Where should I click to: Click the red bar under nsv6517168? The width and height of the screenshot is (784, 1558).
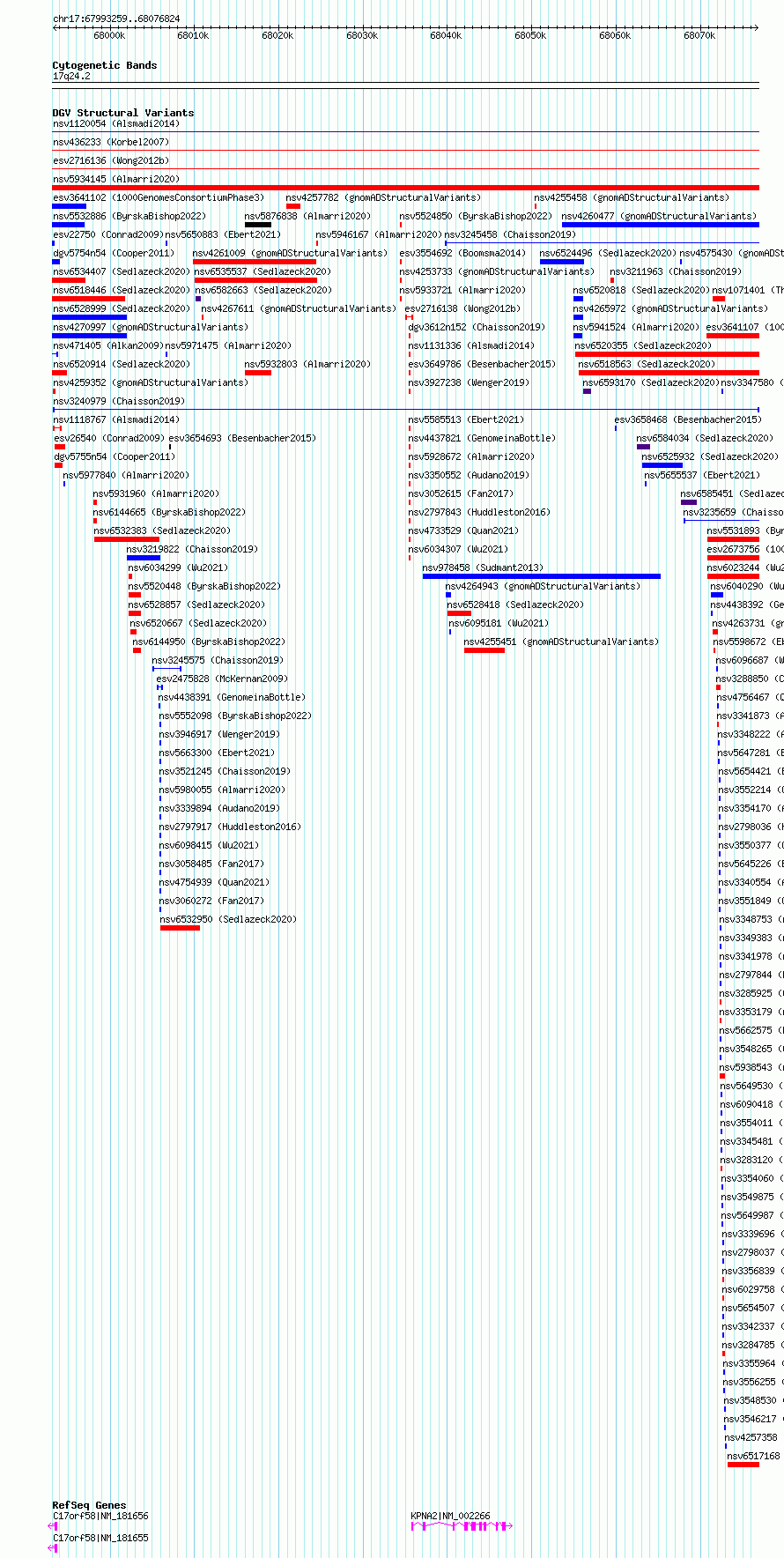pos(743,1465)
